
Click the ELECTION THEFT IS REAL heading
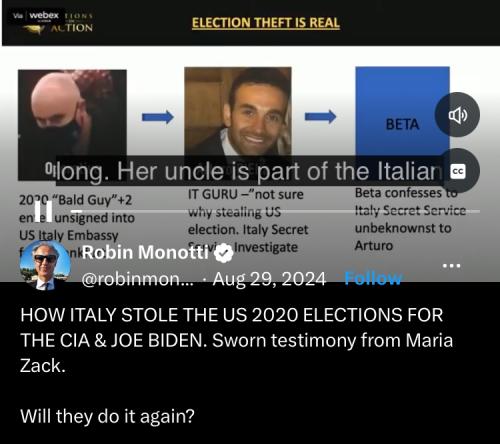(266, 23)
